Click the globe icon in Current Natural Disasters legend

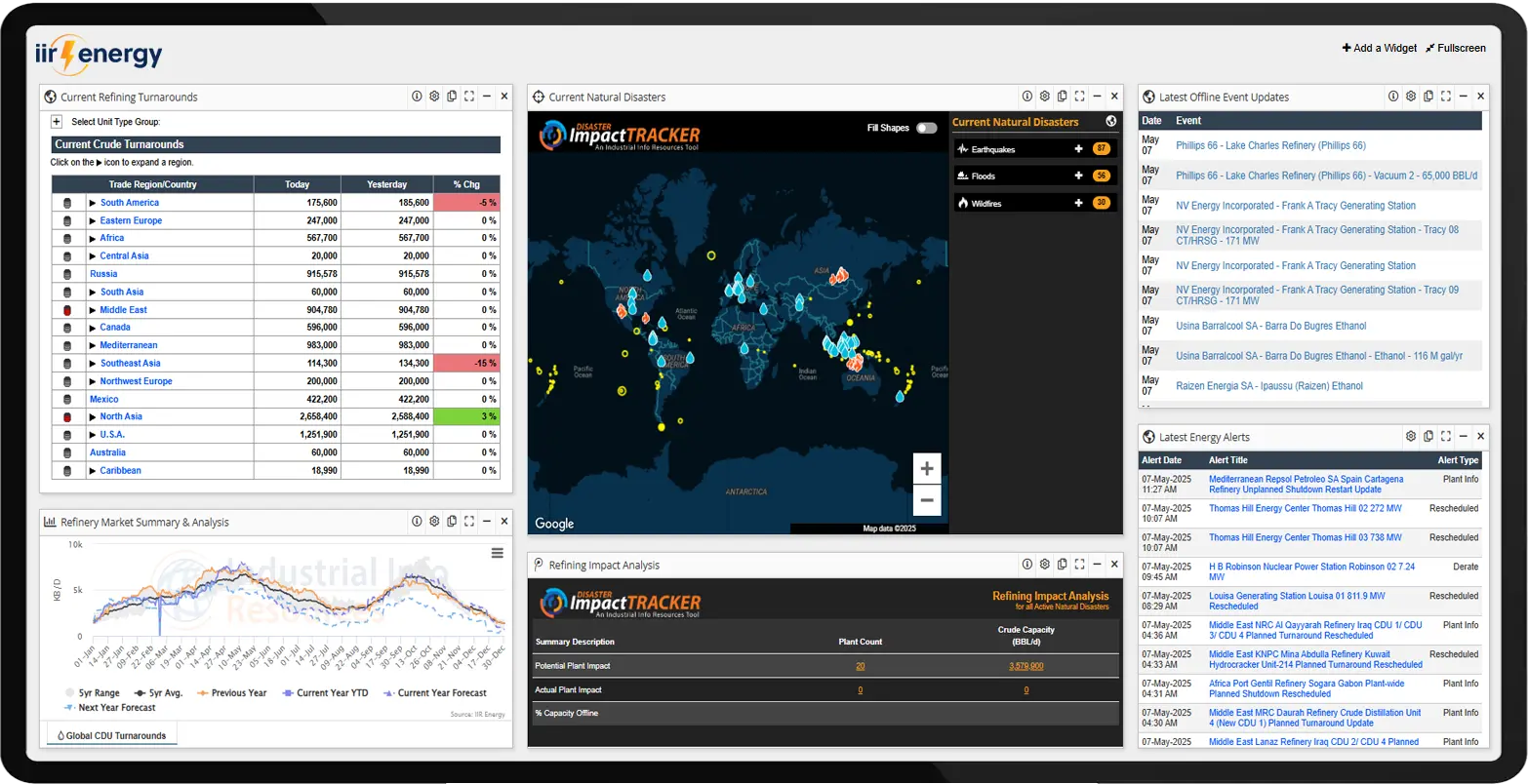point(1110,122)
